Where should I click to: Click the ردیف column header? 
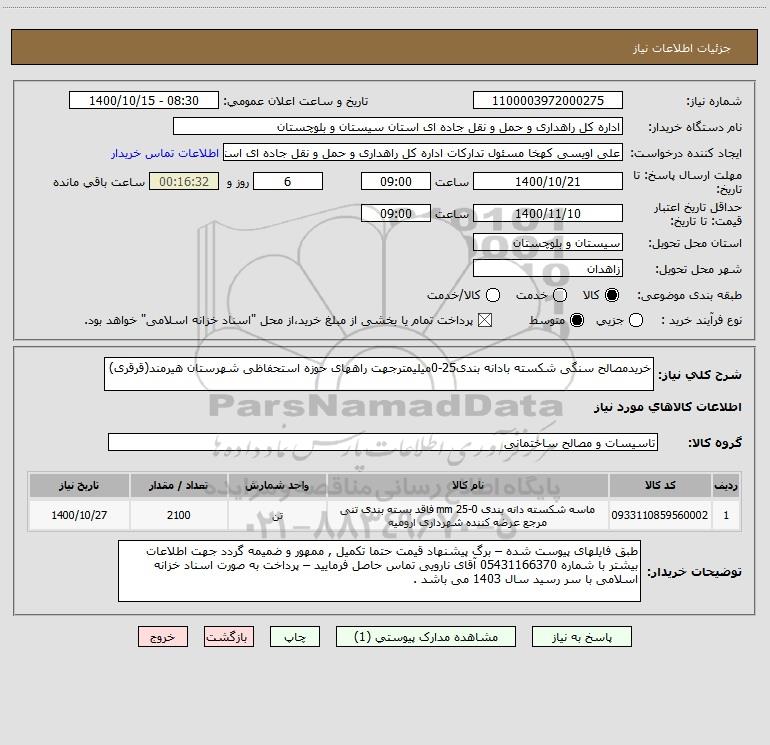click(x=726, y=486)
